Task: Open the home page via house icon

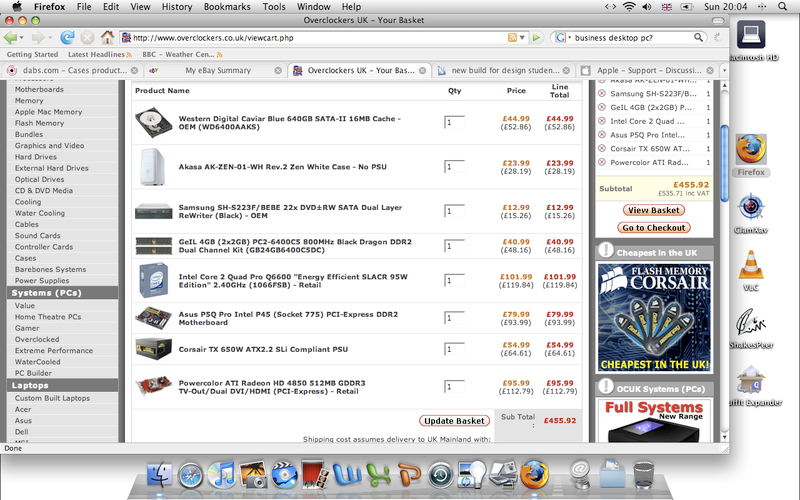Action: click(107, 37)
